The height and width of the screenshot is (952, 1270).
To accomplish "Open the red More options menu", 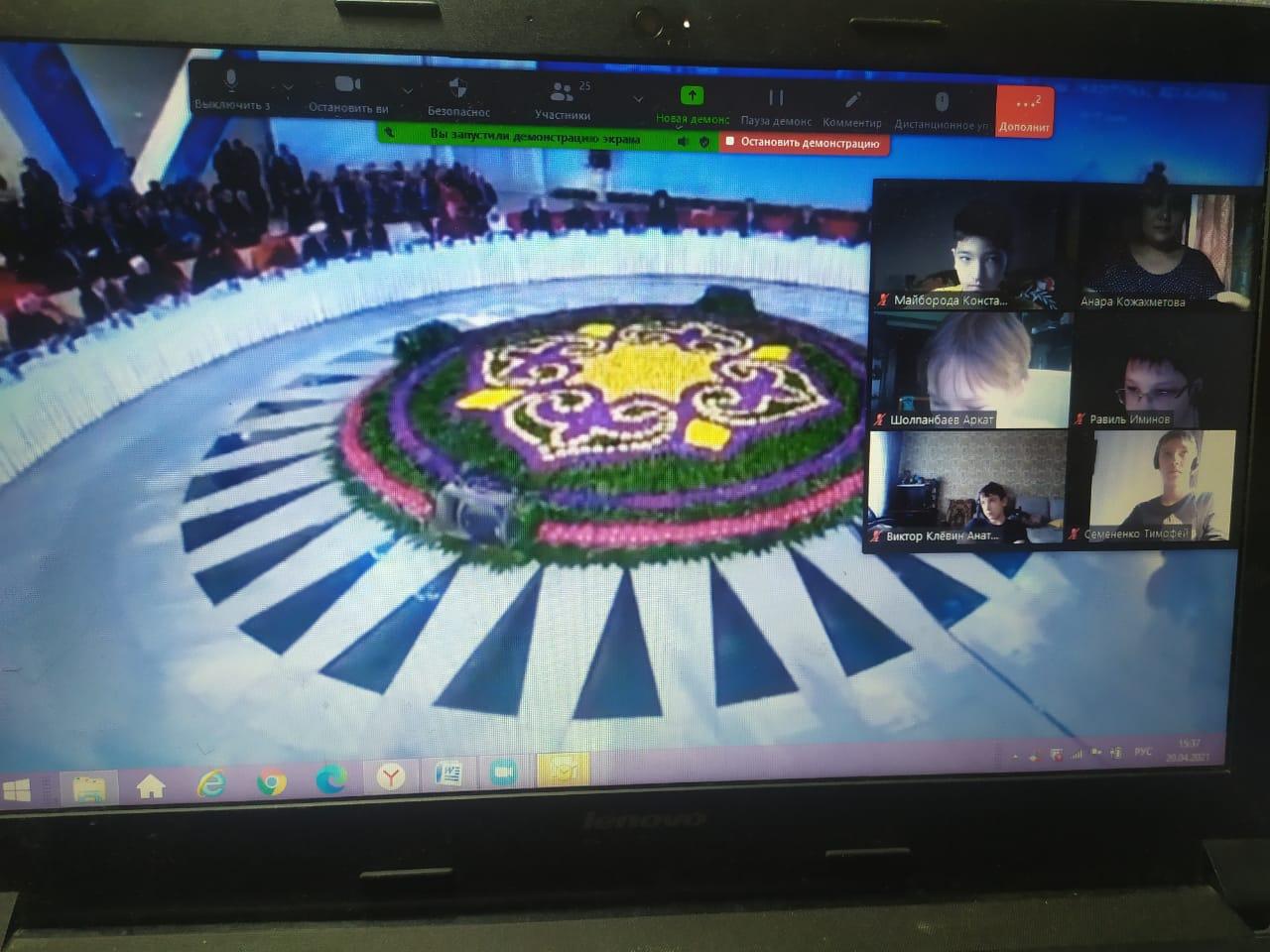I will click(x=1025, y=110).
